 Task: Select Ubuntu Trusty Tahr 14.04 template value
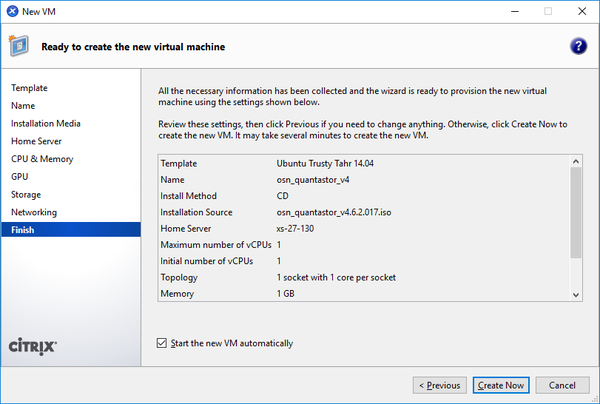pos(325,163)
